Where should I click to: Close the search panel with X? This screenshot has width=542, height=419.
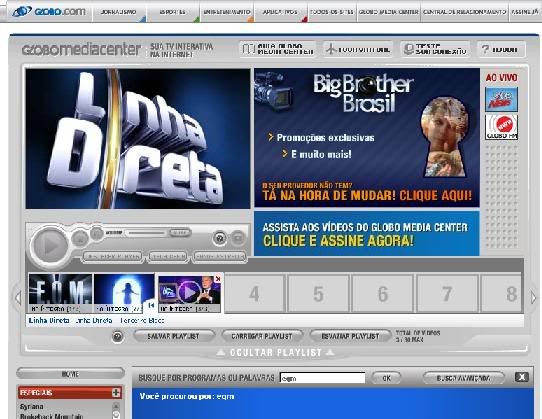(x=522, y=377)
